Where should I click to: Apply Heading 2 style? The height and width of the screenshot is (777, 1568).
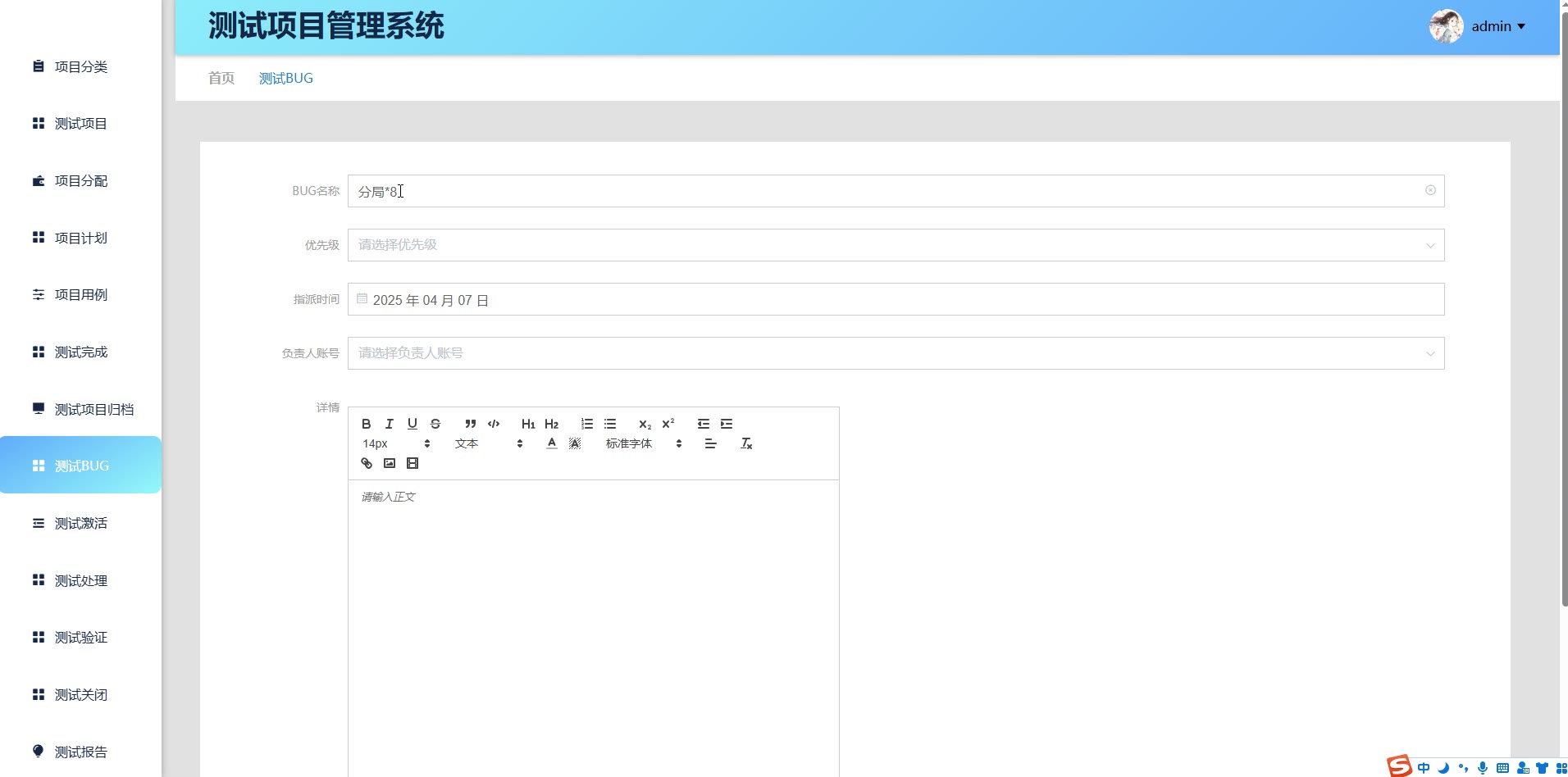[x=551, y=424]
